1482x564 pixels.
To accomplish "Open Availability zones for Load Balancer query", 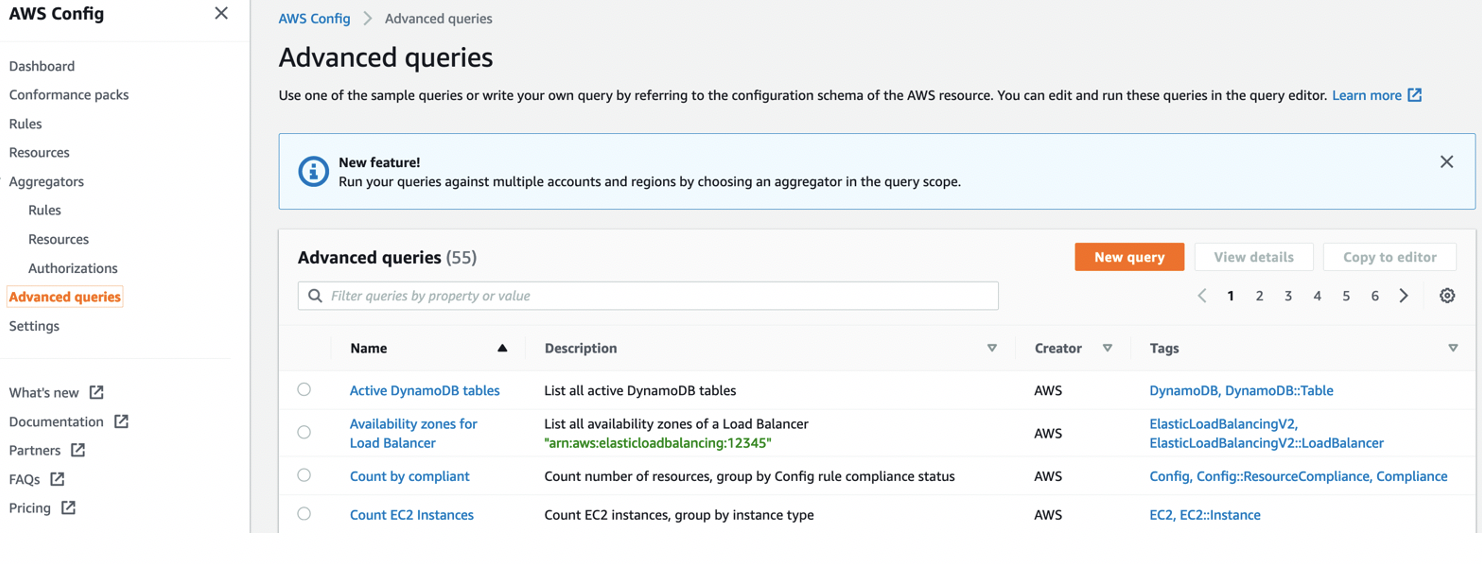I will coord(413,433).
